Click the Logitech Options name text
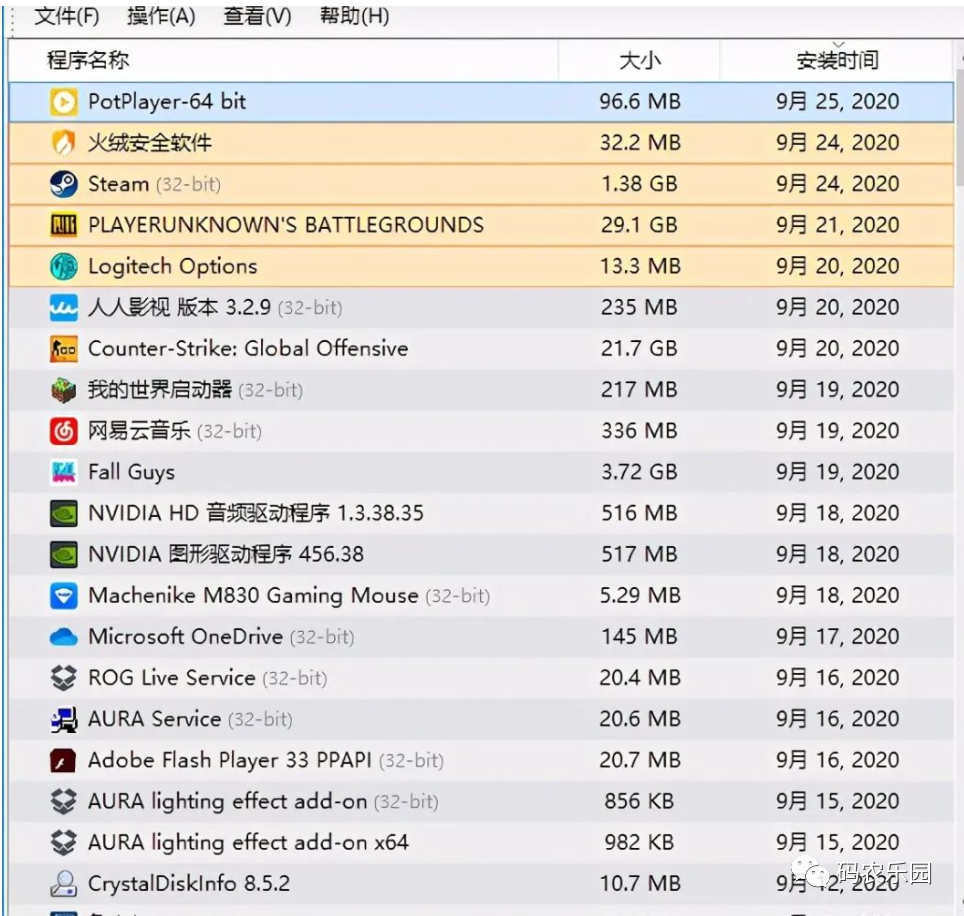The width and height of the screenshot is (964, 916). click(173, 267)
